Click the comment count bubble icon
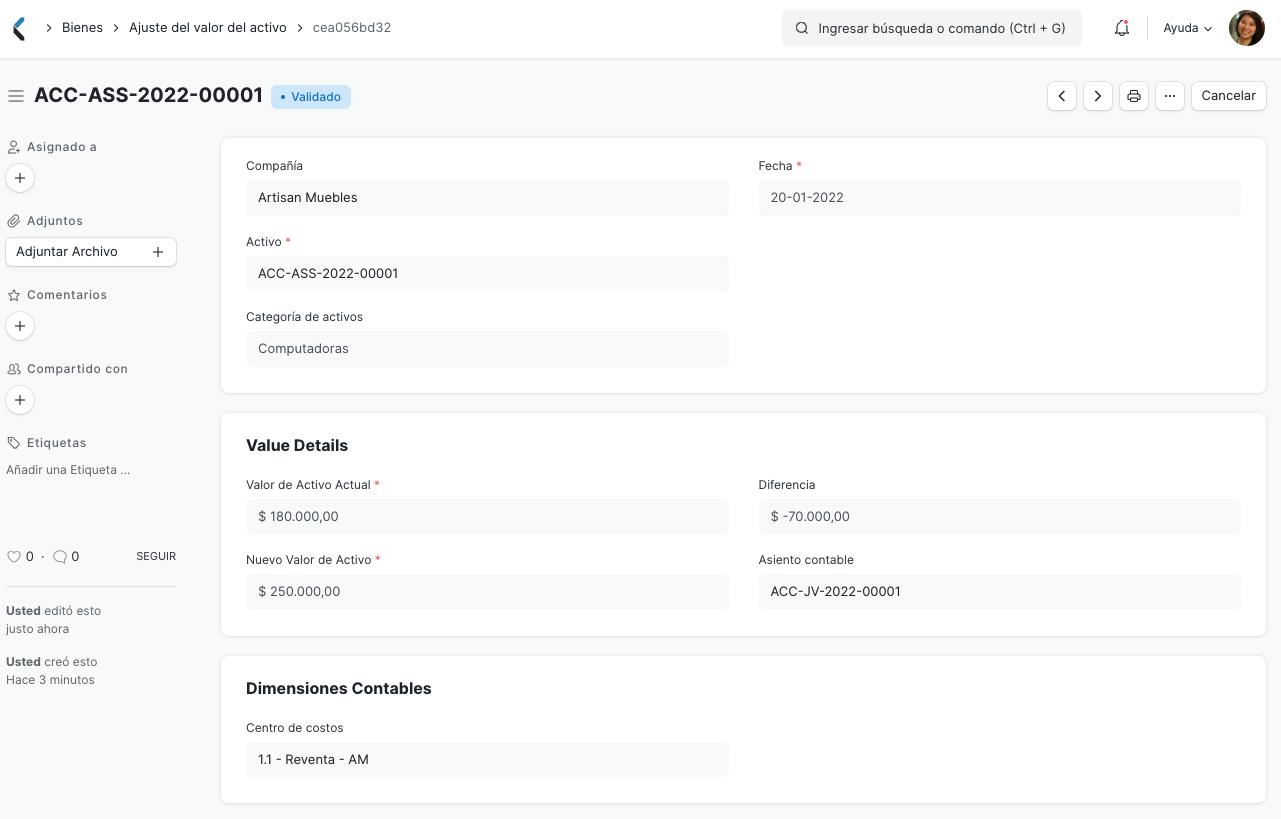The height and width of the screenshot is (819, 1281). point(60,556)
